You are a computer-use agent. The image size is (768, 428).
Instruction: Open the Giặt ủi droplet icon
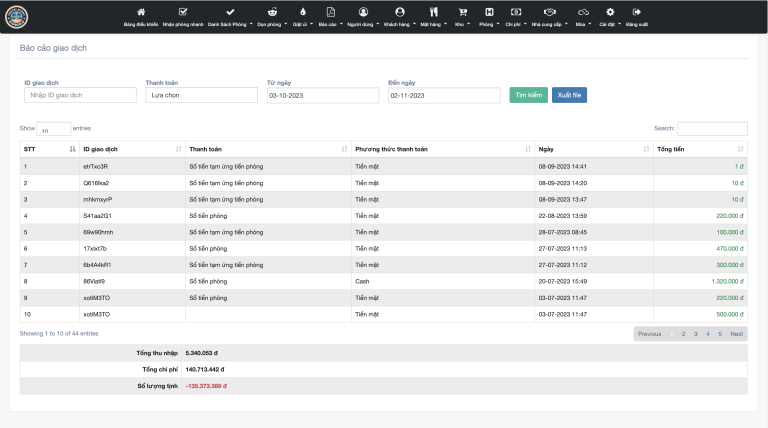point(303,12)
